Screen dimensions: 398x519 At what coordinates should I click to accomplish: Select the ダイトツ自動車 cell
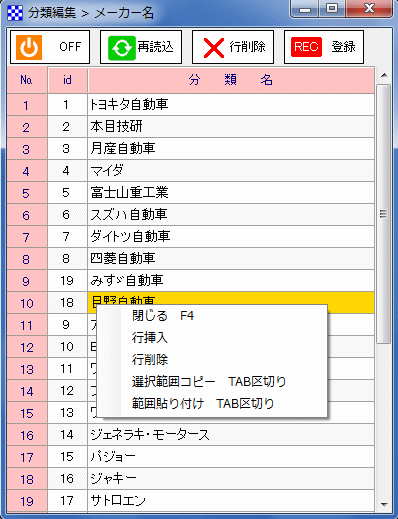[x=231, y=237]
